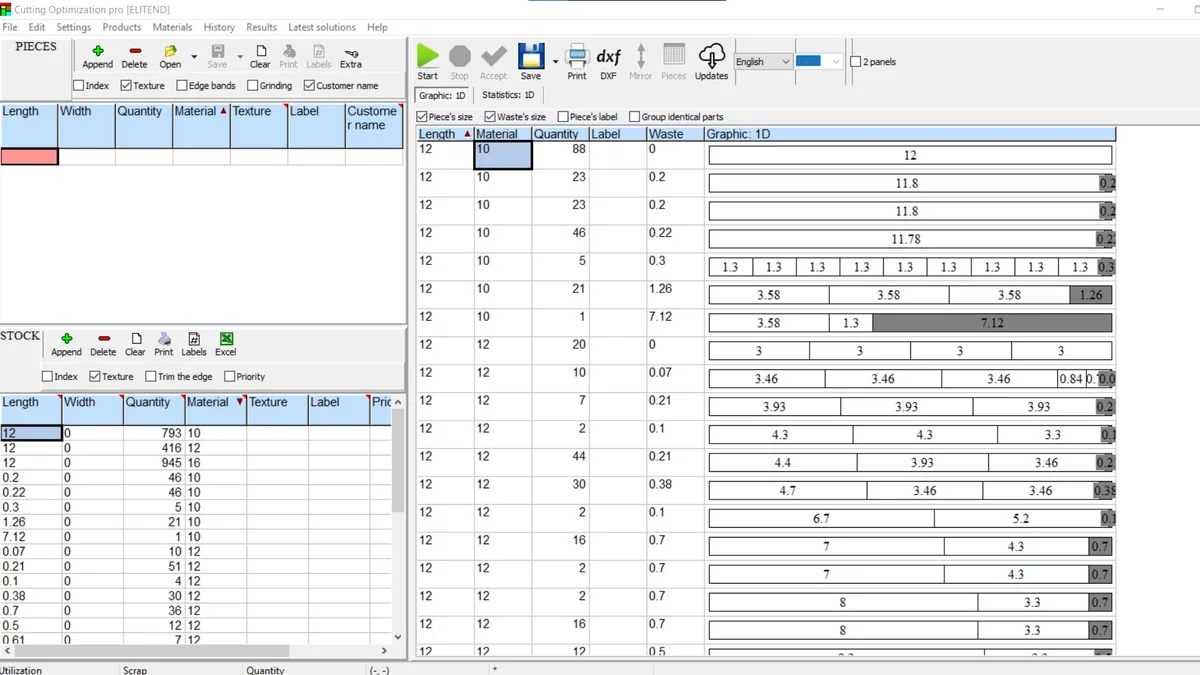Screen dimensions: 1200x675
Task: Delete the selected stock row
Action: pyautogui.click(x=103, y=344)
